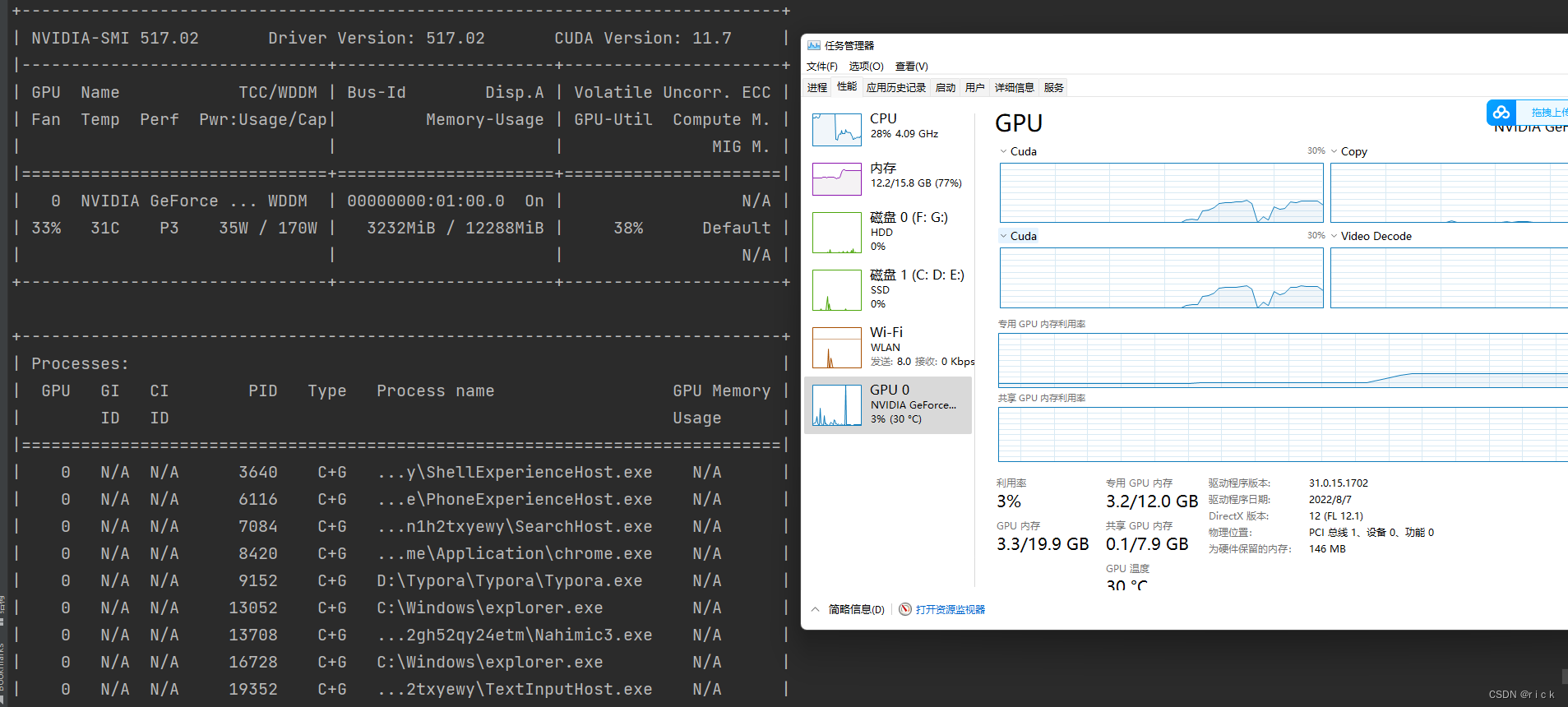Click the second Cuda usage graph

coord(1161,278)
